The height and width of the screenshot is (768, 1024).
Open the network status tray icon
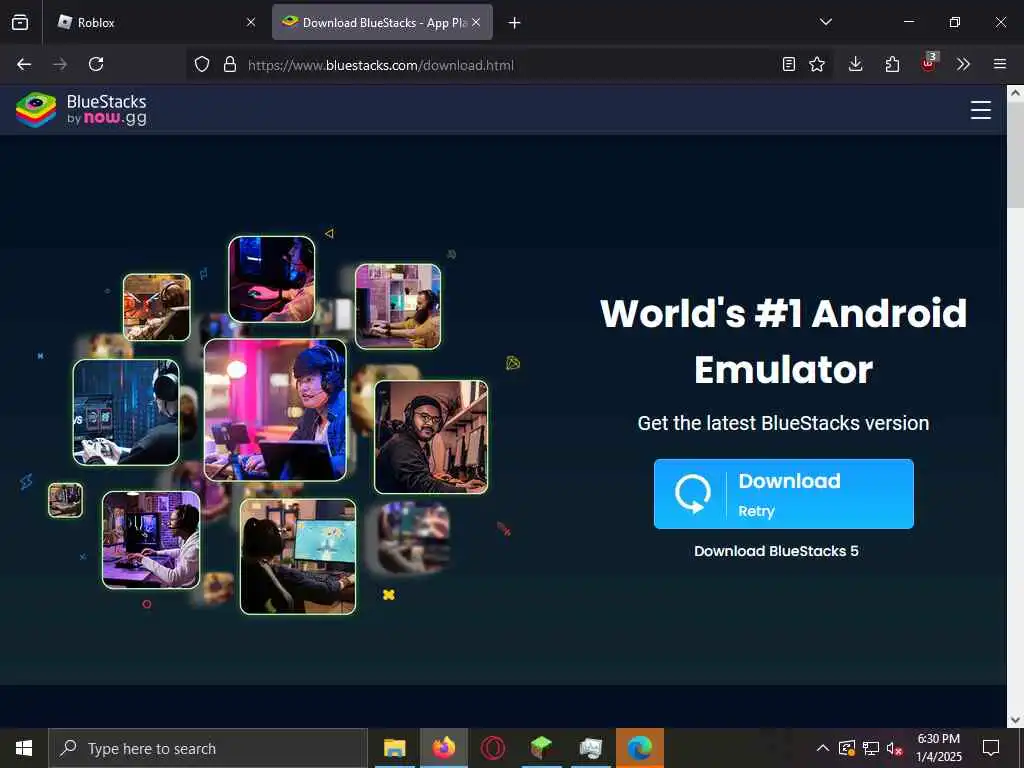tap(871, 748)
